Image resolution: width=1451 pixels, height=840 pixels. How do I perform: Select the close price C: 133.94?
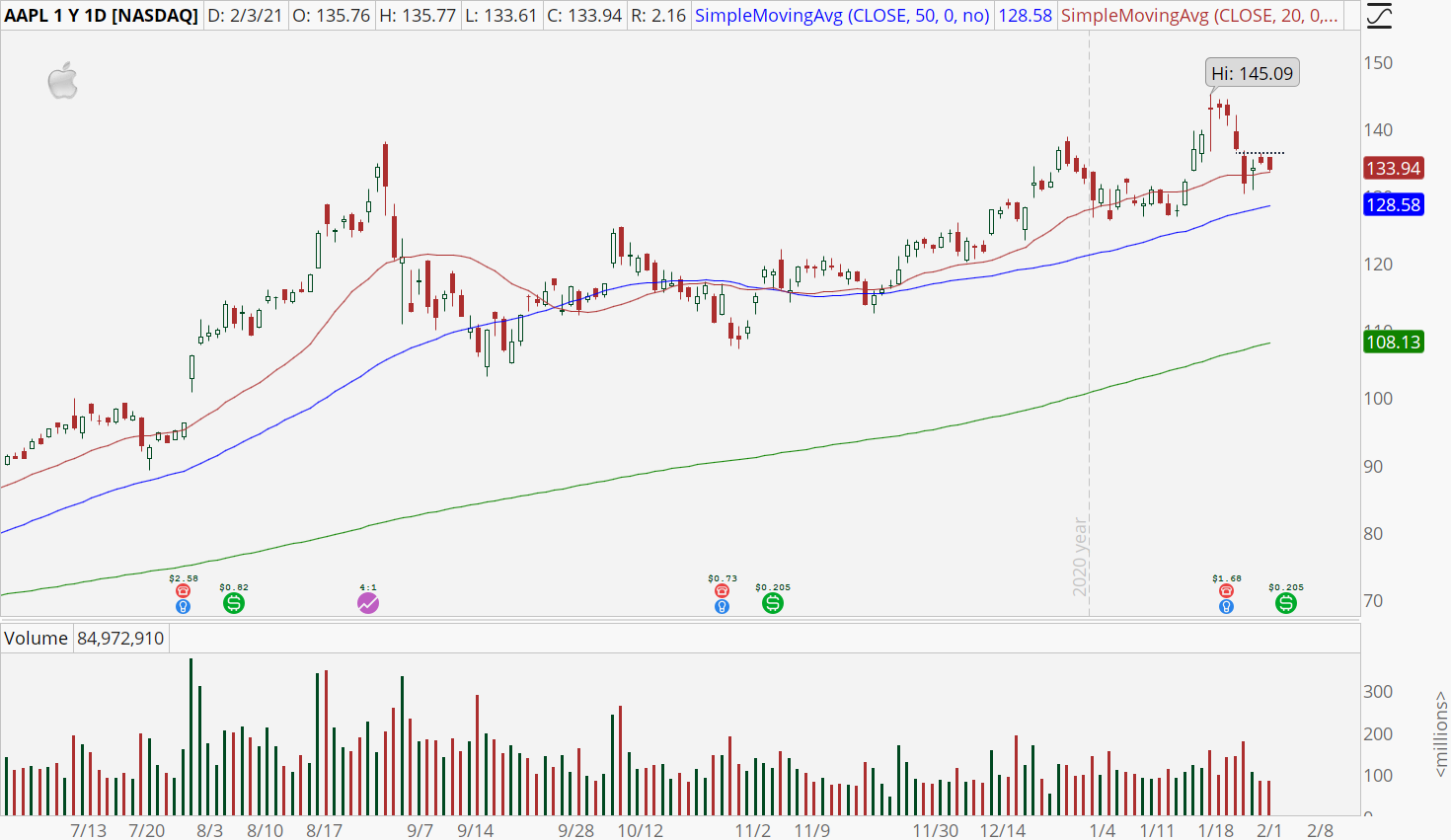point(585,16)
